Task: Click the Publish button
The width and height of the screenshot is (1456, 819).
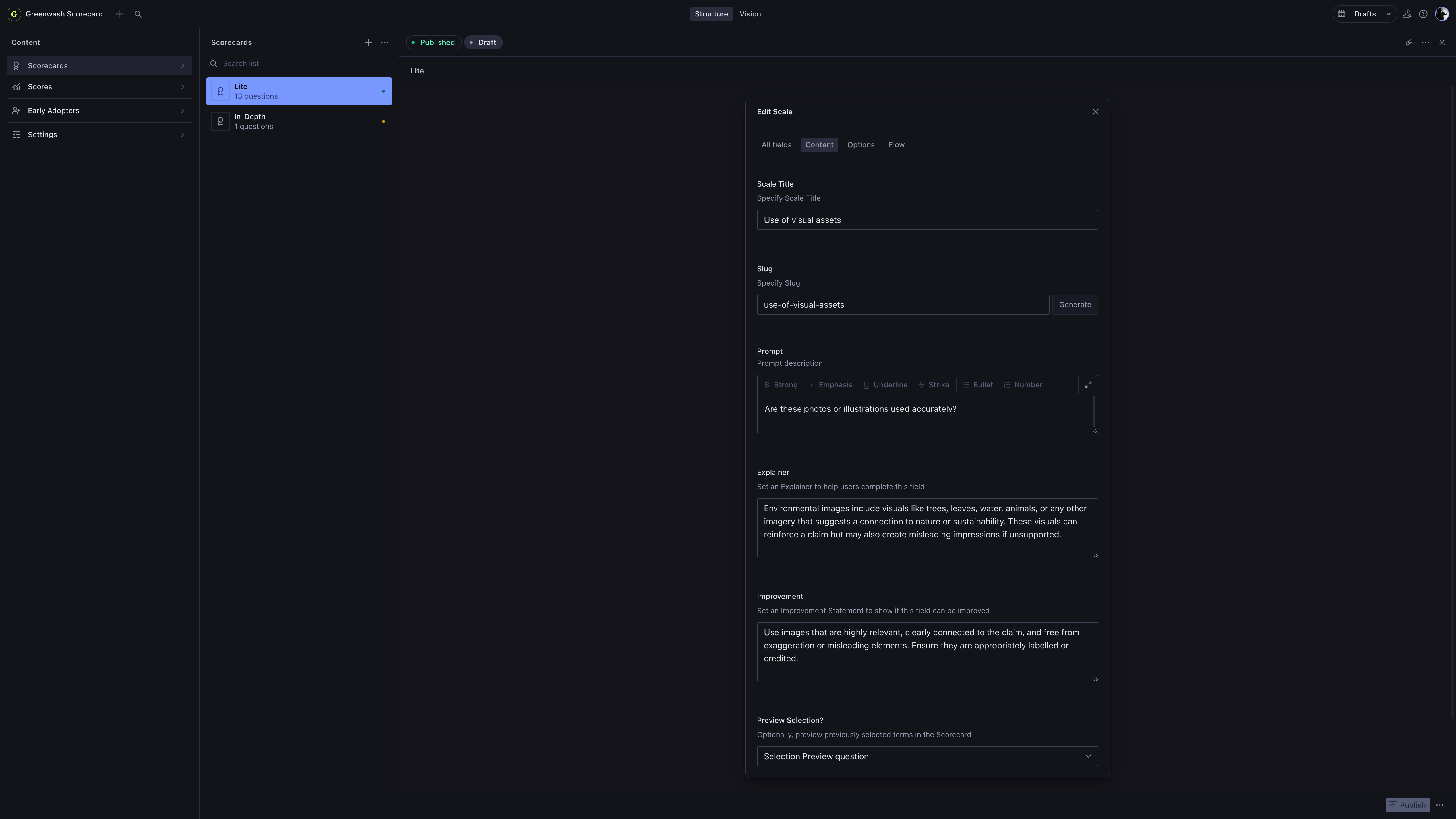Action: pyautogui.click(x=1407, y=805)
